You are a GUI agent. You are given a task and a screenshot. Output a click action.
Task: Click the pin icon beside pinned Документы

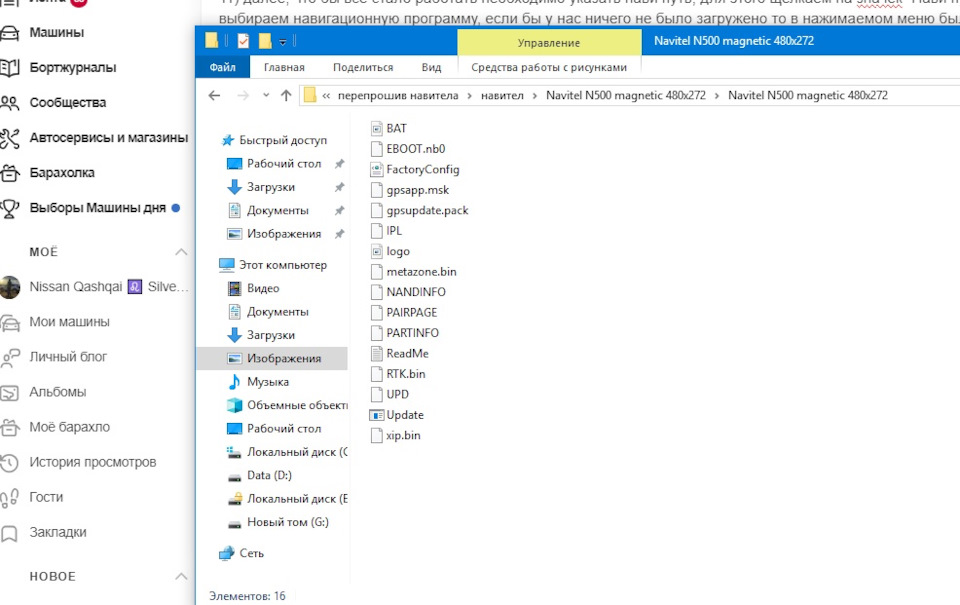pyautogui.click(x=339, y=210)
